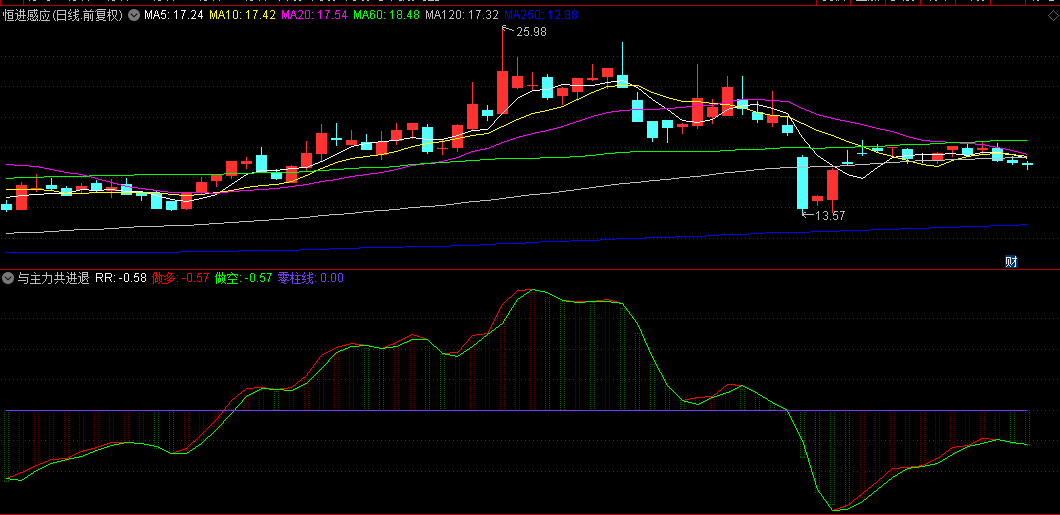Viewport: 1060px width, 515px height.
Task: Open the main chart settings dropdown arrow
Action: (x=134, y=14)
